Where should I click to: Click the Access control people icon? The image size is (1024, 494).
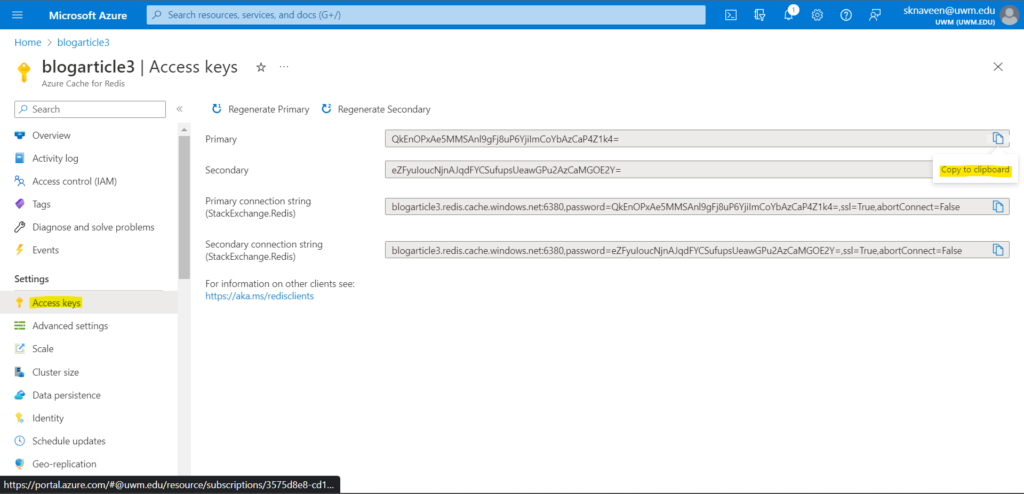[x=20, y=181]
